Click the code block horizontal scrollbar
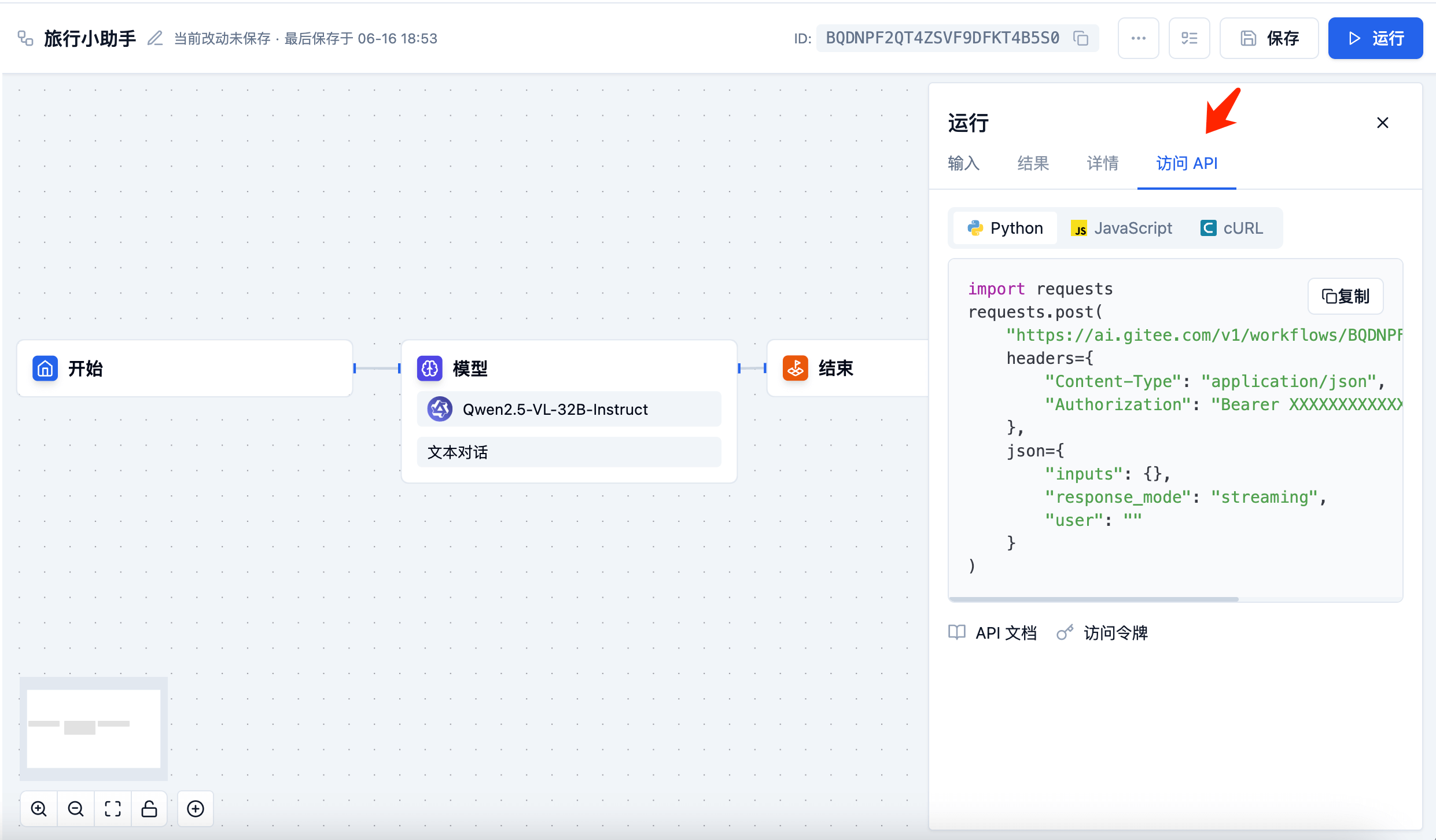 pyautogui.click(x=1093, y=599)
